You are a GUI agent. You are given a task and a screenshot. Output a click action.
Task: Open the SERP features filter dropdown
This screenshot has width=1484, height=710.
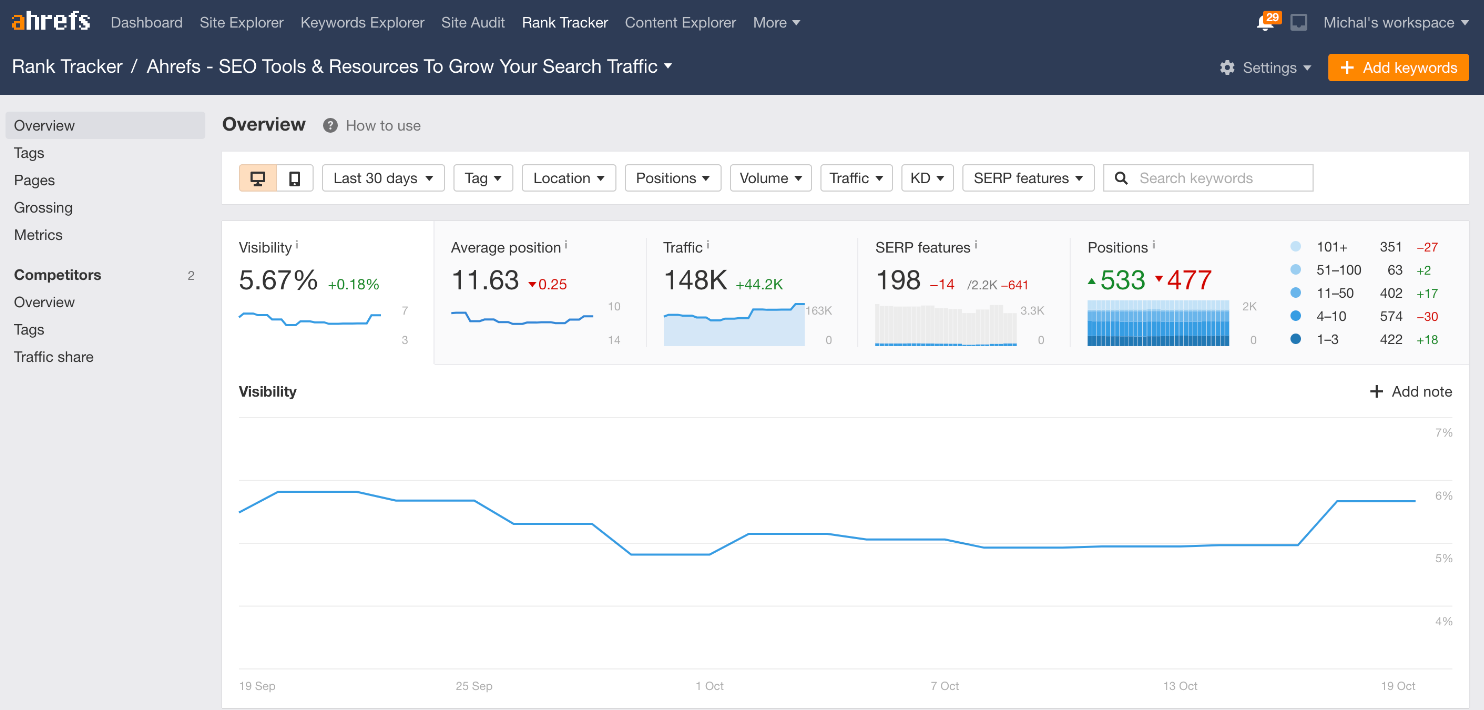[x=1028, y=178]
